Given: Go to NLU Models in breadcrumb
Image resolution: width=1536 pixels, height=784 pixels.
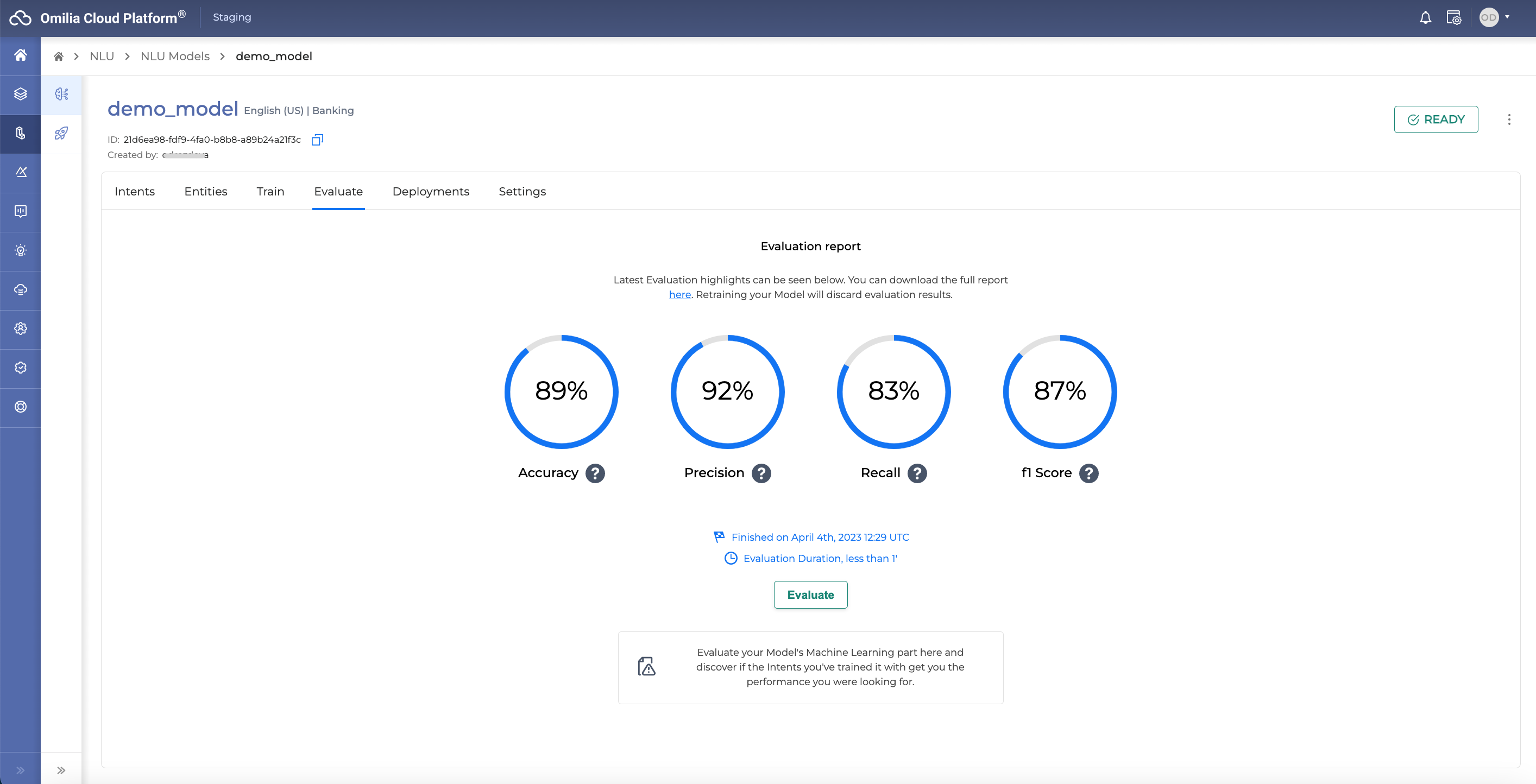Looking at the screenshot, I should 175,56.
